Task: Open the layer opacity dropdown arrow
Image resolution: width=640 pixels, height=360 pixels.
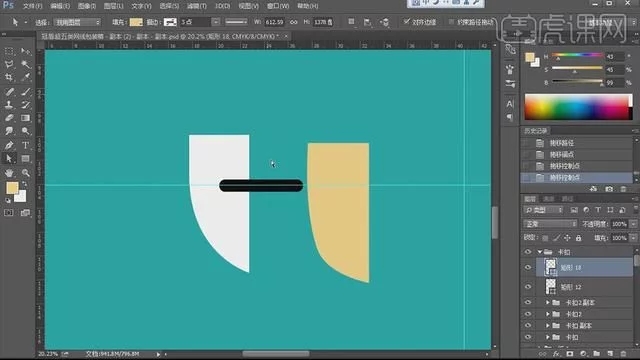Action: [x=633, y=224]
